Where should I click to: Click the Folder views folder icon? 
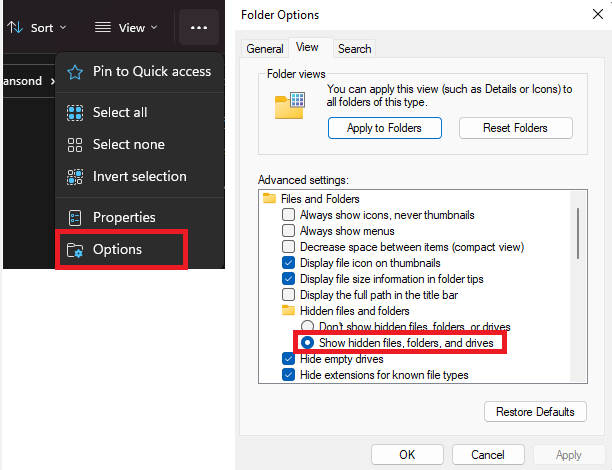[290, 106]
